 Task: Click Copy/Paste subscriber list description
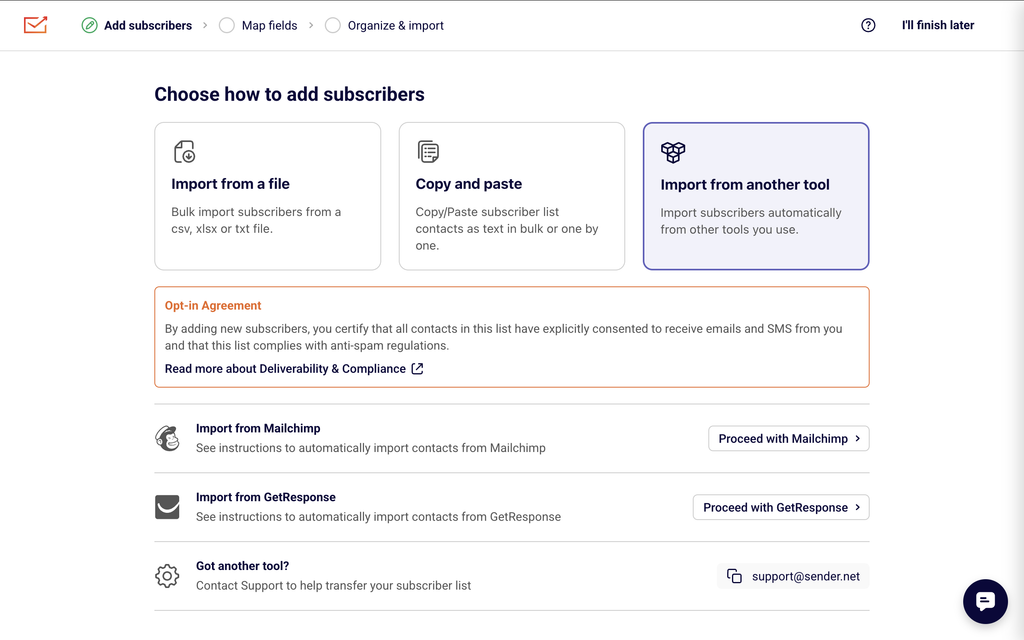point(507,229)
